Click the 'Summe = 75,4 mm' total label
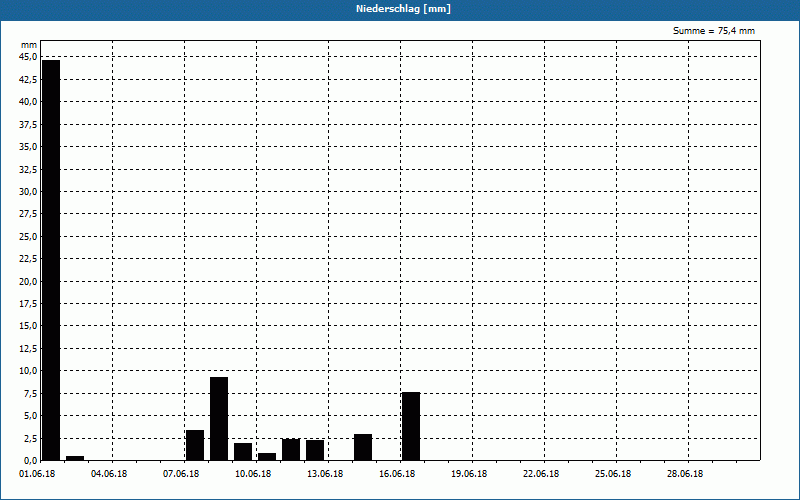 (x=713, y=31)
